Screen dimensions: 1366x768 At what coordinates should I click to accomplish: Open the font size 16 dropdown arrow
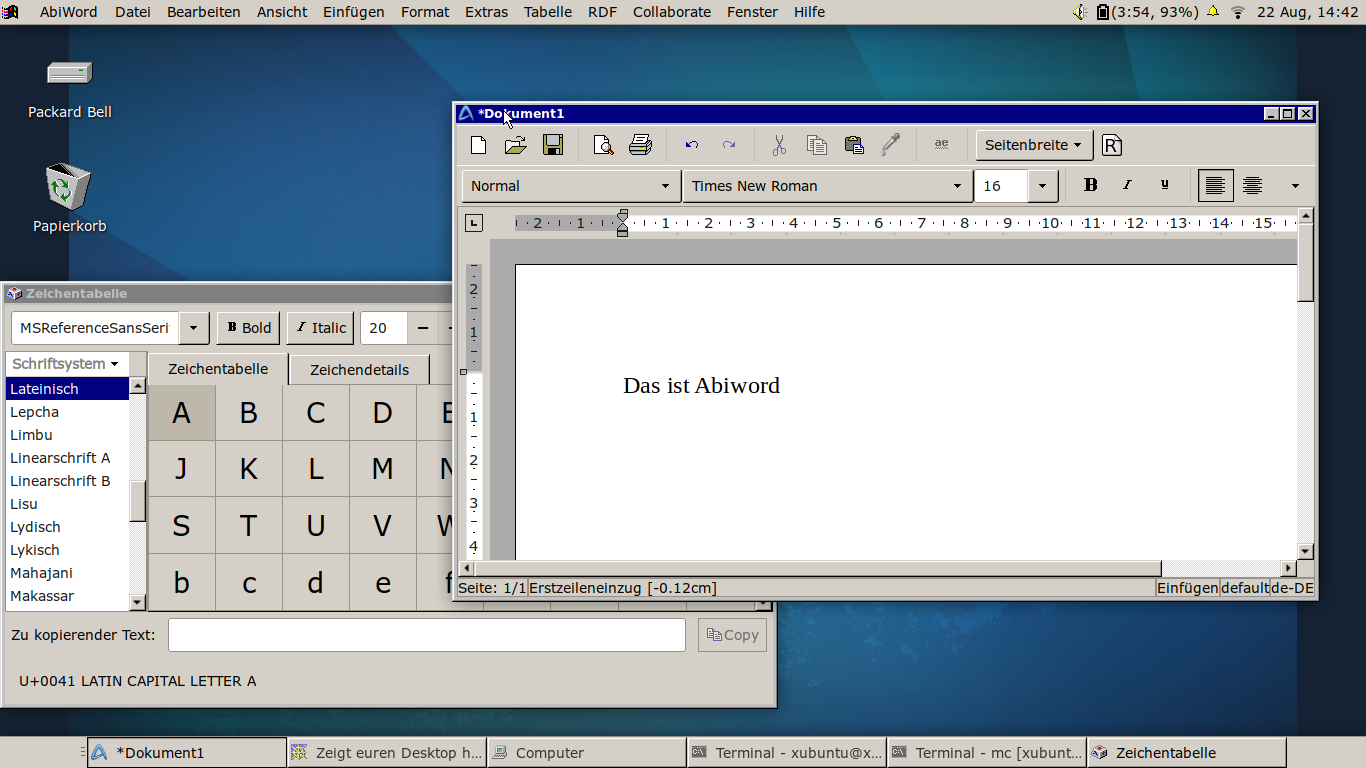1042,186
